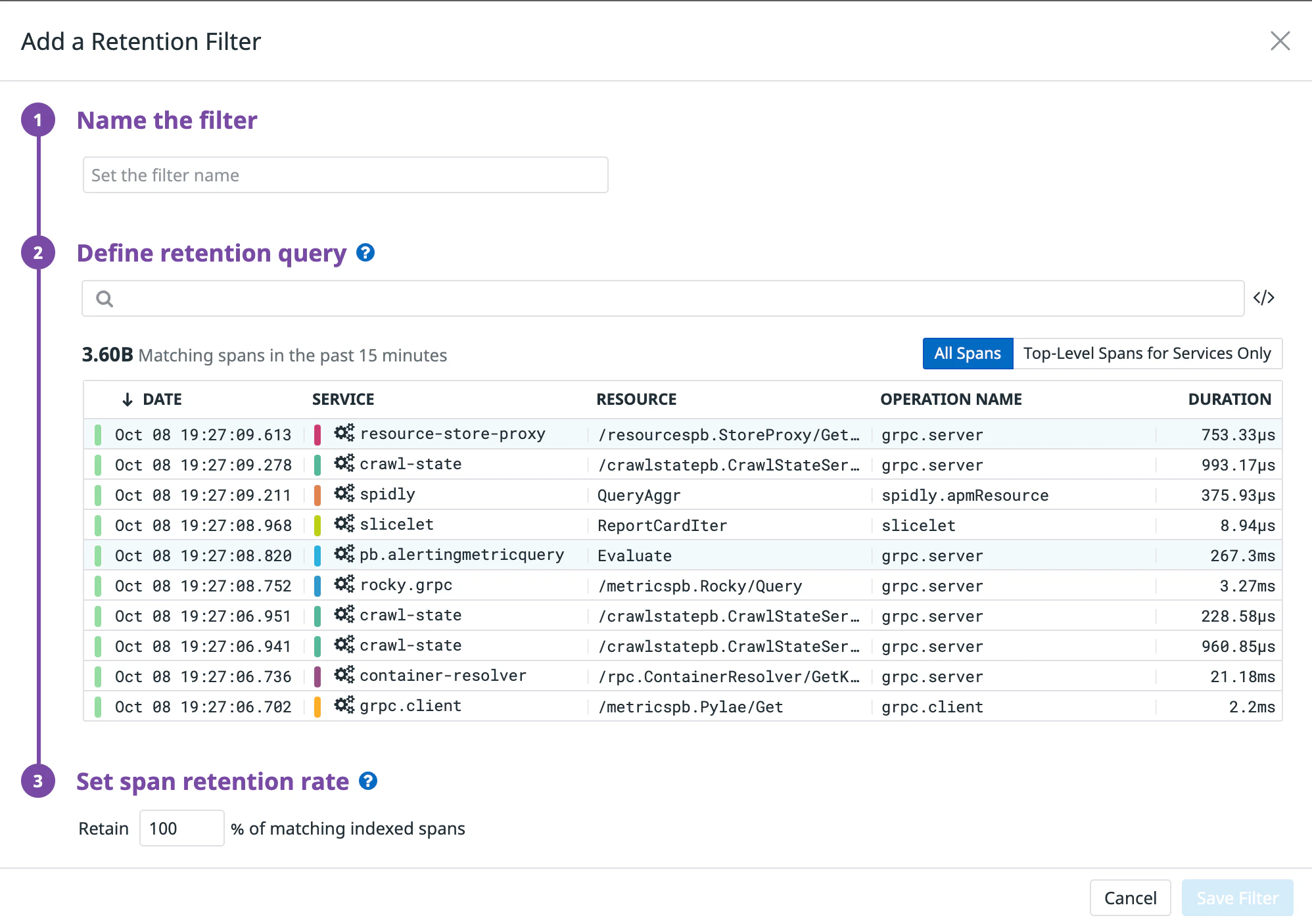
Task: Close the Add a Retention Filter dialog
Action: pyautogui.click(x=1280, y=41)
